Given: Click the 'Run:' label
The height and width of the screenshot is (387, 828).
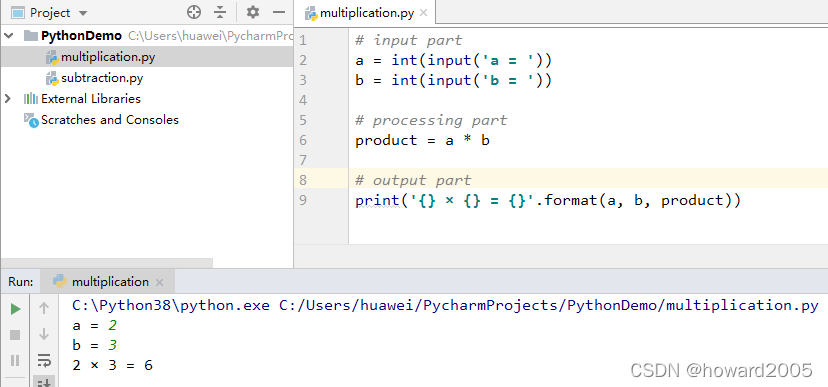Looking at the screenshot, I should point(21,282).
